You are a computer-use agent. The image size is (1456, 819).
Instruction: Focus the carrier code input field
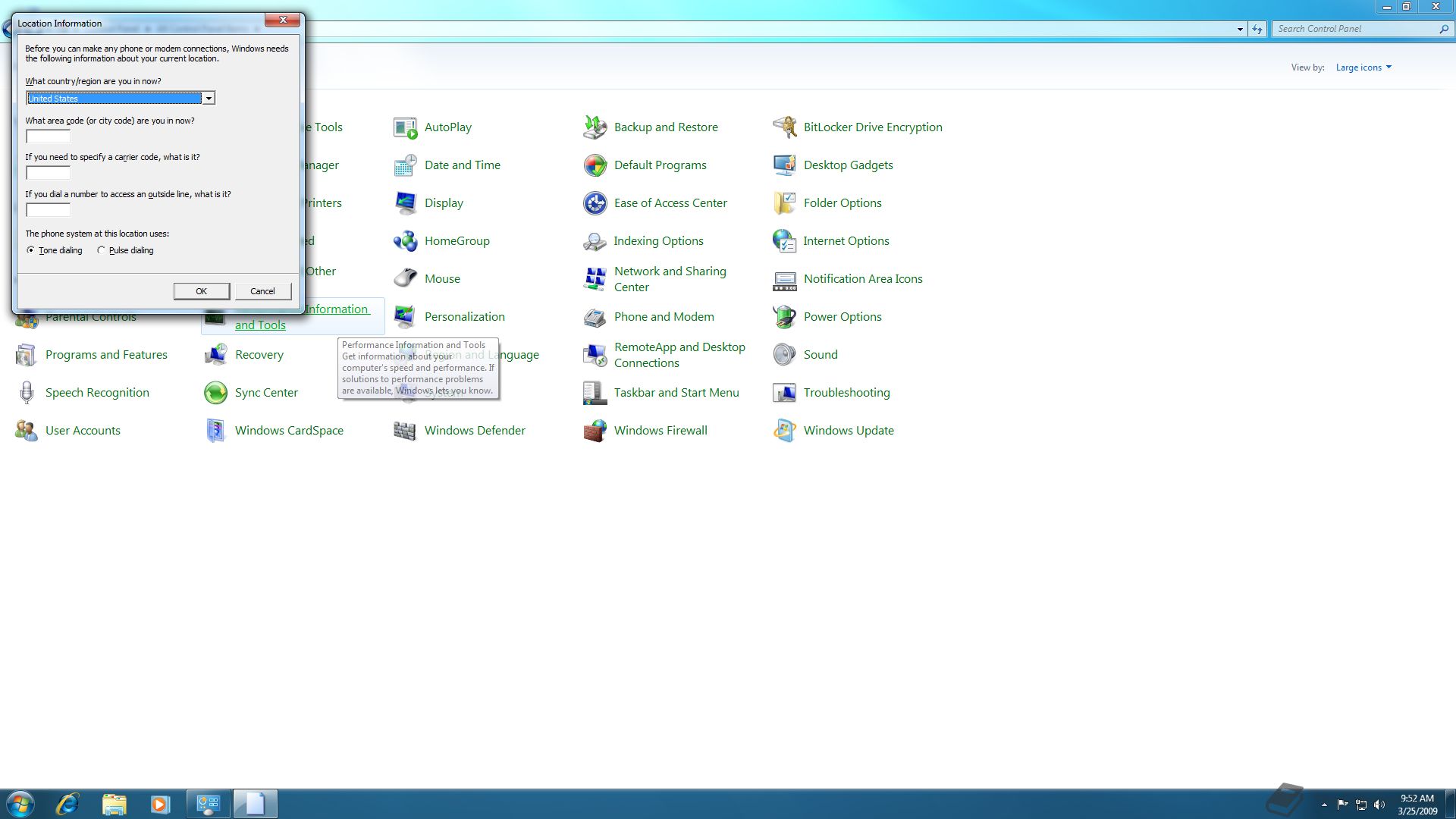[48, 173]
